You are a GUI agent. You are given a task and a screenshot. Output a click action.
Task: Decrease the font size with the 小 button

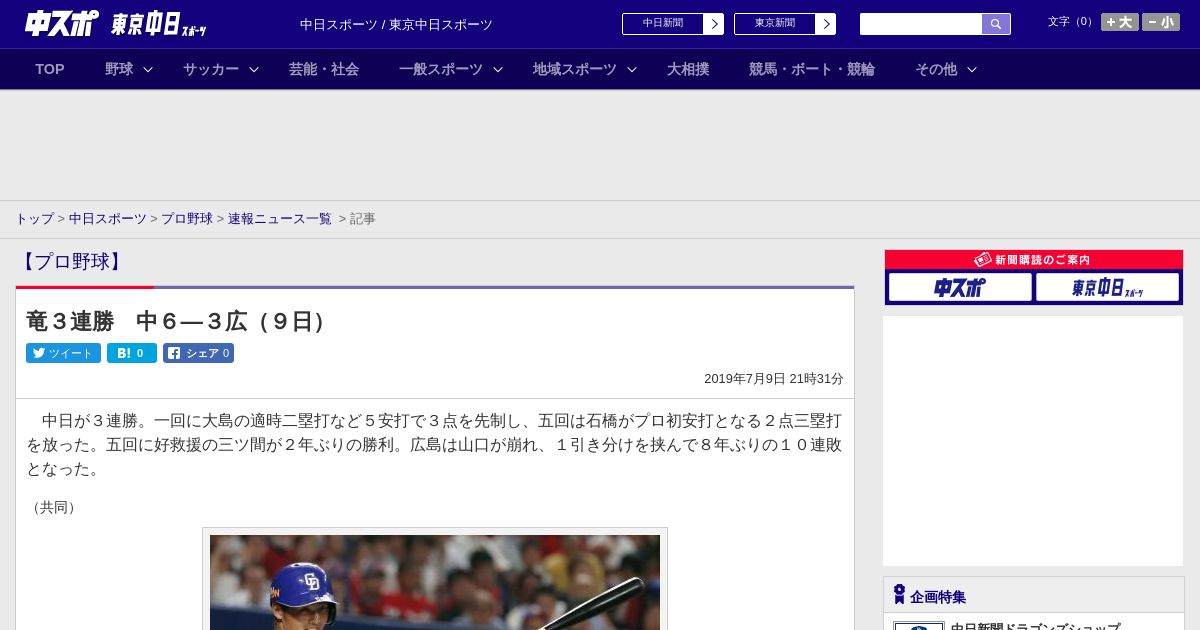[x=1161, y=22]
